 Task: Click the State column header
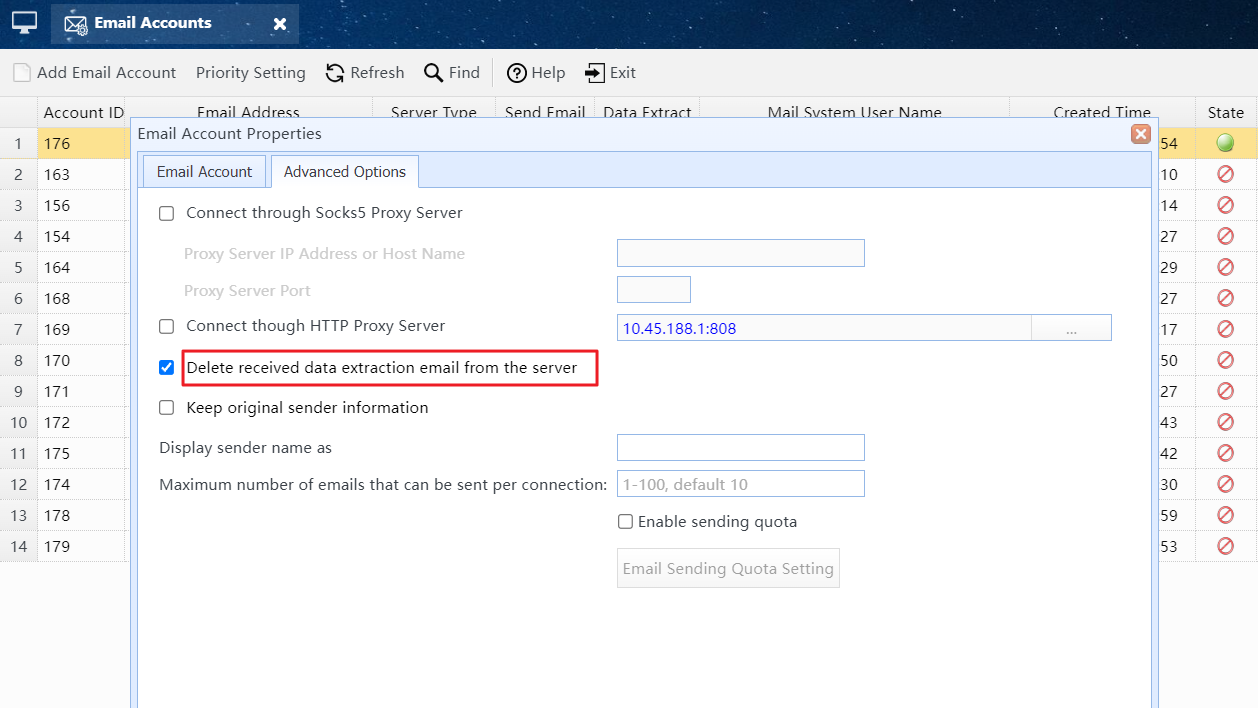(1225, 112)
